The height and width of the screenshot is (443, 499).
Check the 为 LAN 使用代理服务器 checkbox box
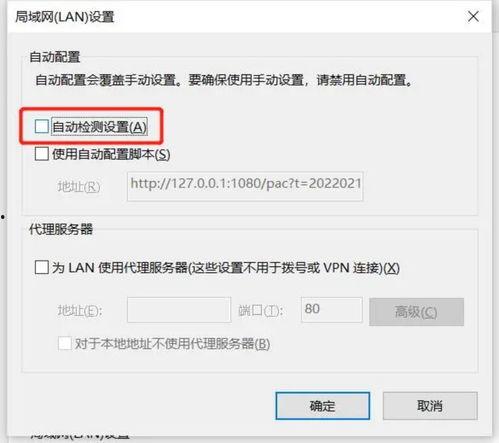click(42, 267)
